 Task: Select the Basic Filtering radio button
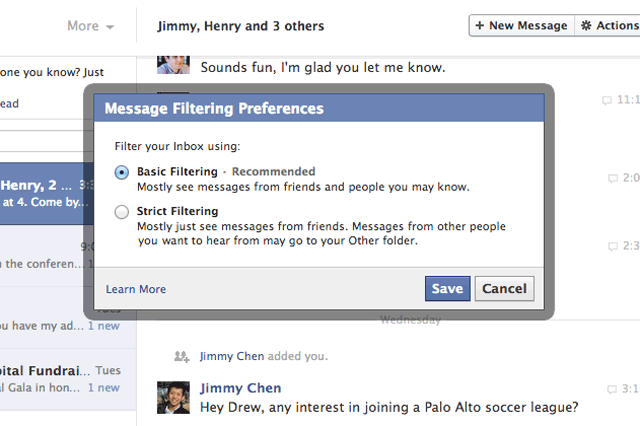click(122, 172)
